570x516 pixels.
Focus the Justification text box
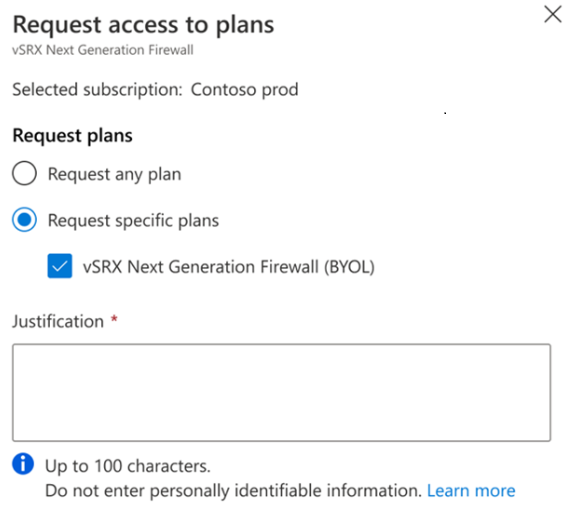(x=282, y=393)
